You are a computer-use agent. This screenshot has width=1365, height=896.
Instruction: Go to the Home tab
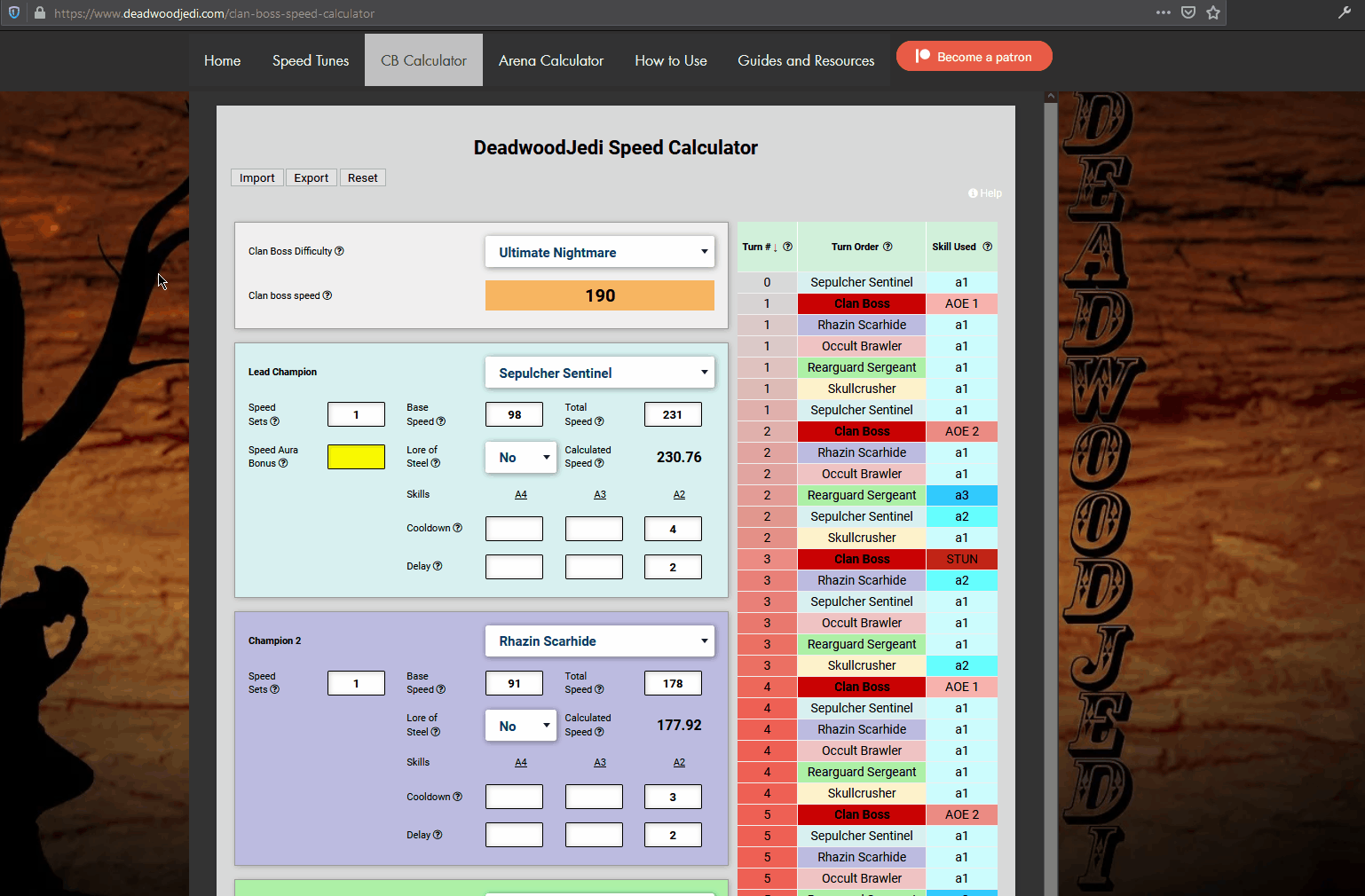pyautogui.click(x=222, y=60)
